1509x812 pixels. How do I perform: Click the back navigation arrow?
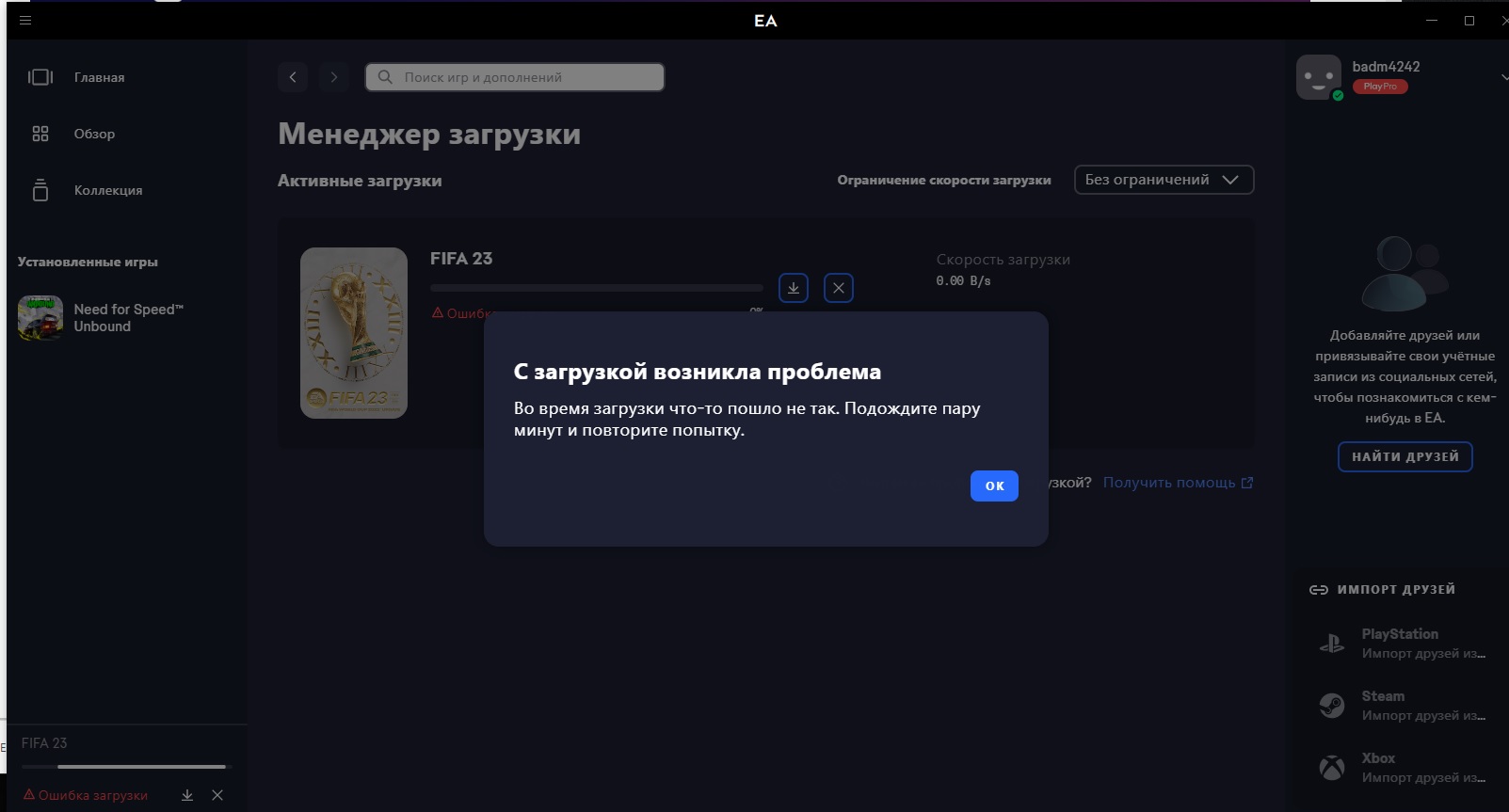click(293, 77)
